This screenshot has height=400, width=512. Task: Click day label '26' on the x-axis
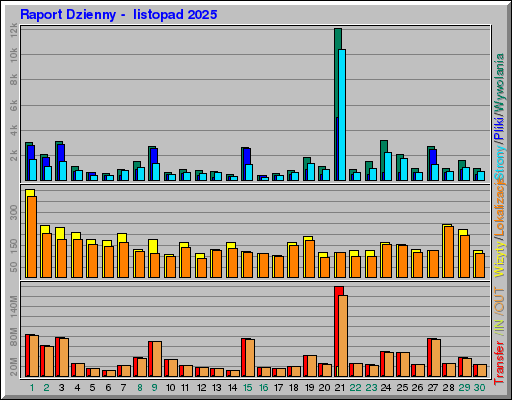pyautogui.click(x=417, y=388)
